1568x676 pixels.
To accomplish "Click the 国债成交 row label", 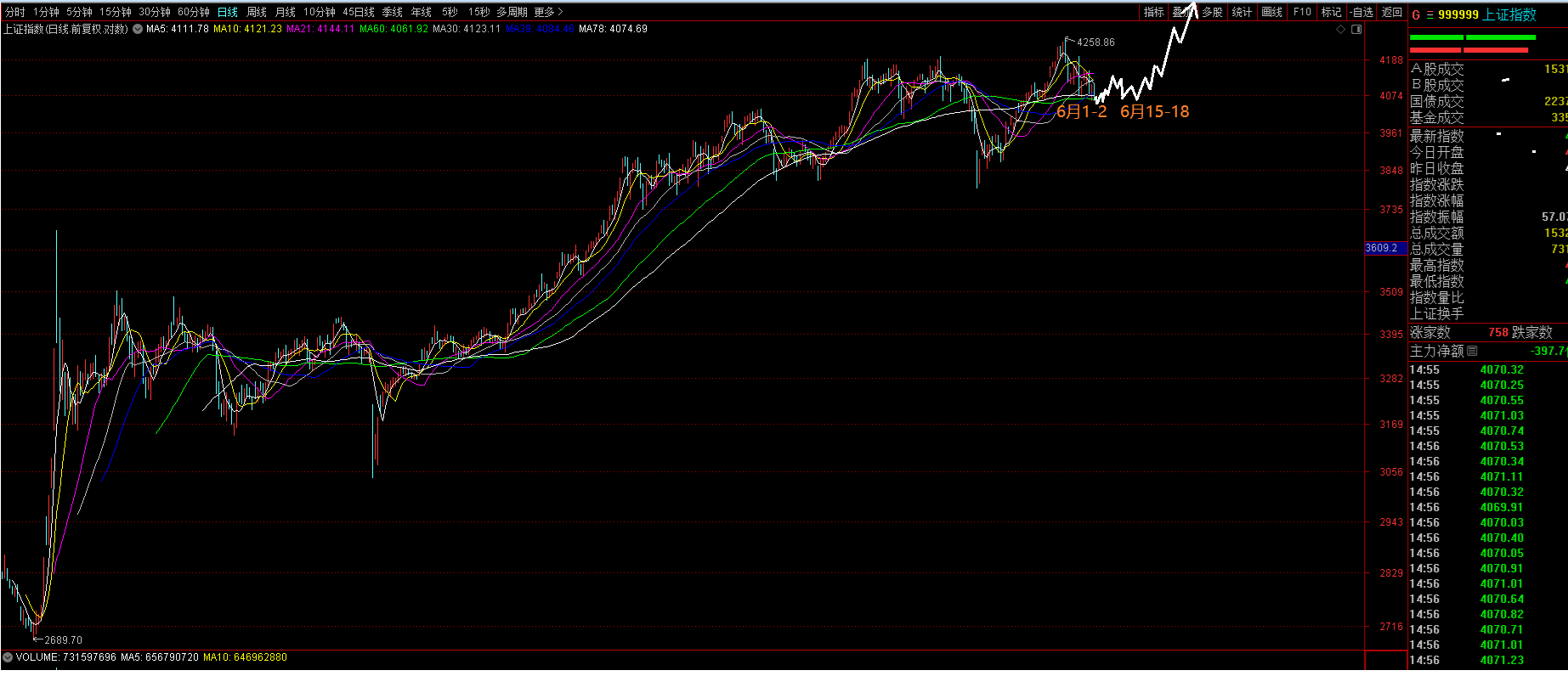I will (1437, 101).
